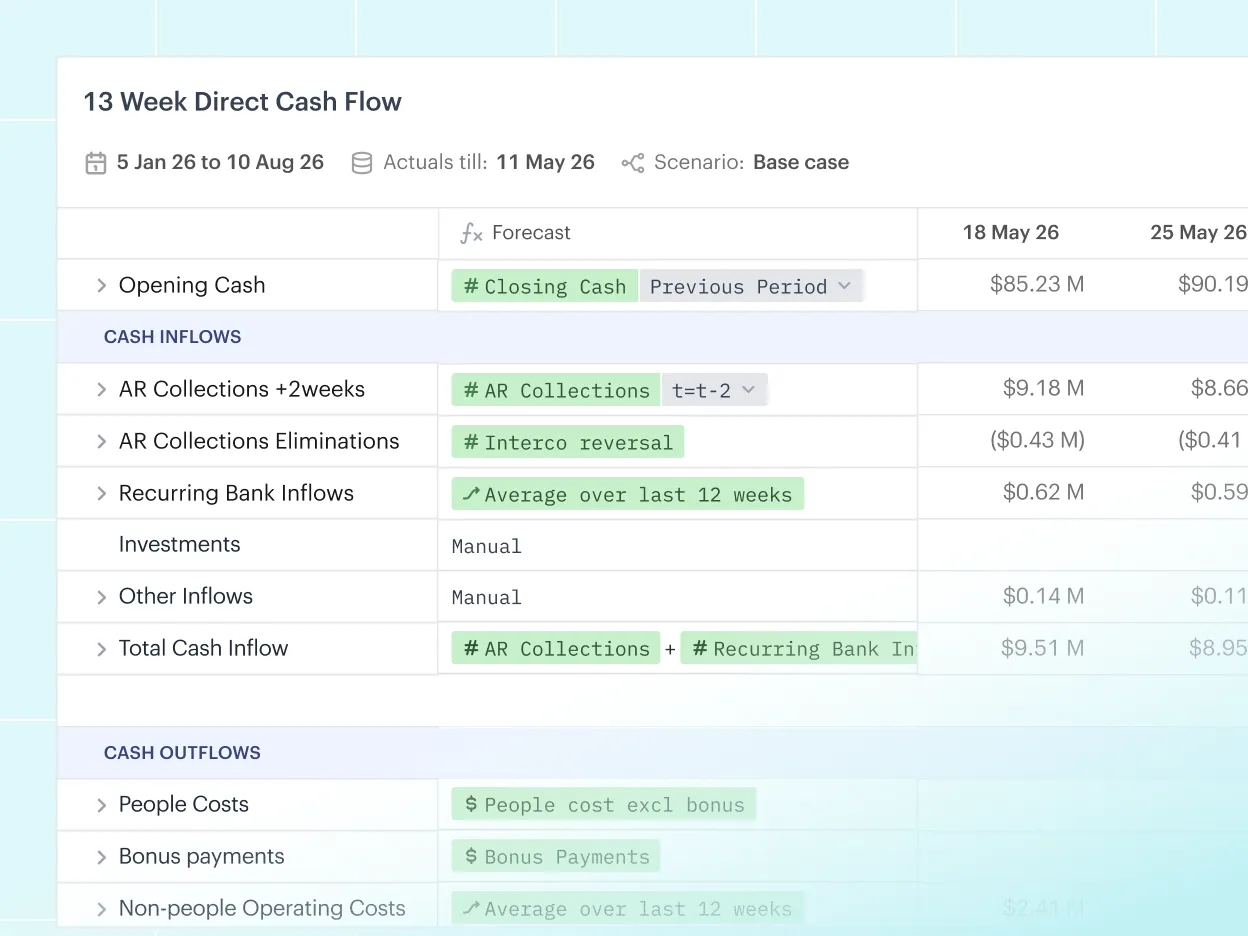Viewport: 1248px width, 936px height.
Task: Click the Average over last 12 weeks chip for Non-people Operating Costs
Action: click(x=627, y=908)
